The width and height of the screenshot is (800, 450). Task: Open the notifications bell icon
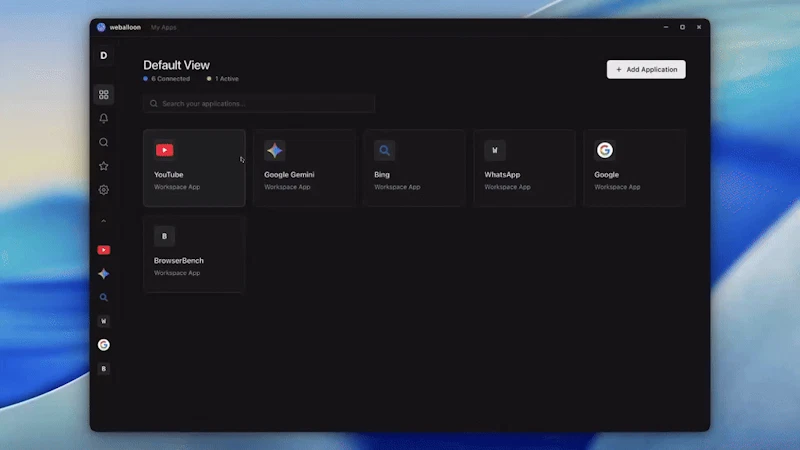(104, 118)
